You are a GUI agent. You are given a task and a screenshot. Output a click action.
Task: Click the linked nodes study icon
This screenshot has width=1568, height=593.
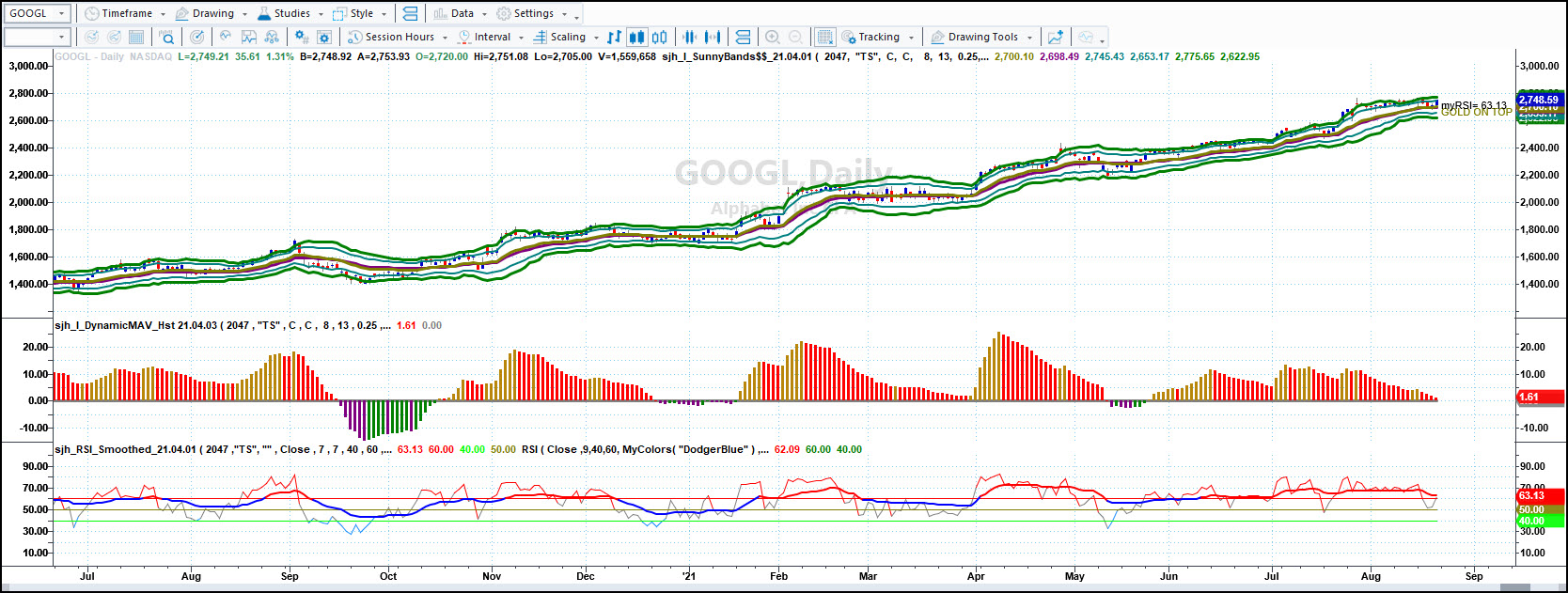point(272,37)
